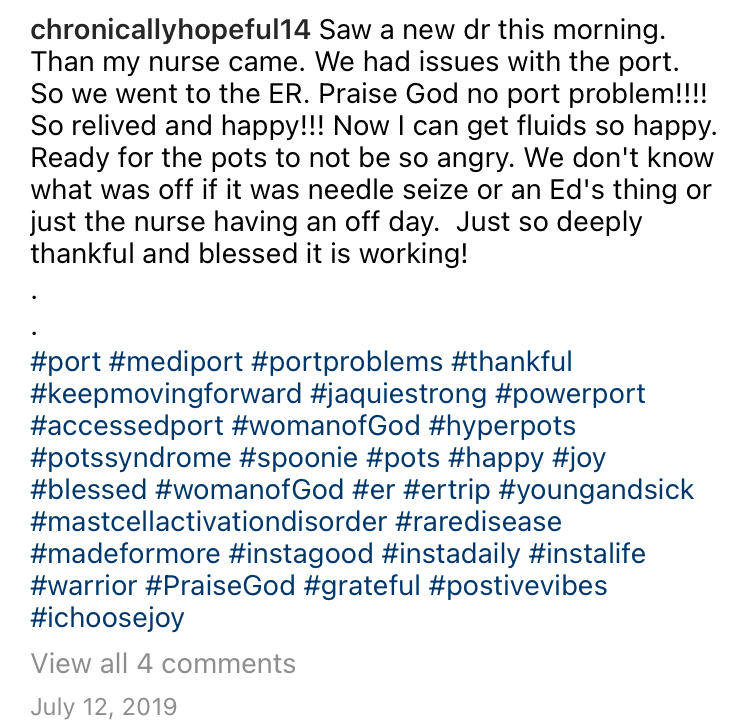Tap the #PraiseGod hashtag
Screen dimensions: 750x728
(x=220, y=585)
